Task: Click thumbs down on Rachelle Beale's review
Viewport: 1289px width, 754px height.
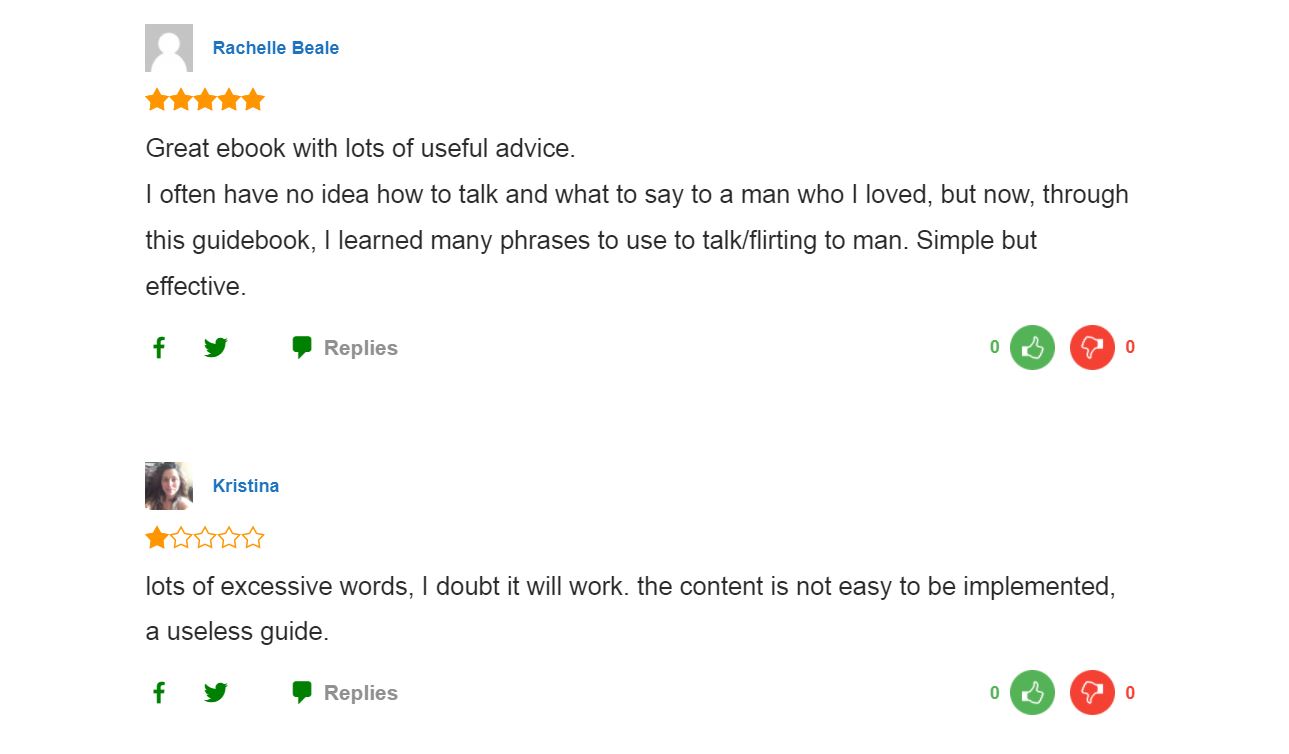Action: pos(1092,348)
